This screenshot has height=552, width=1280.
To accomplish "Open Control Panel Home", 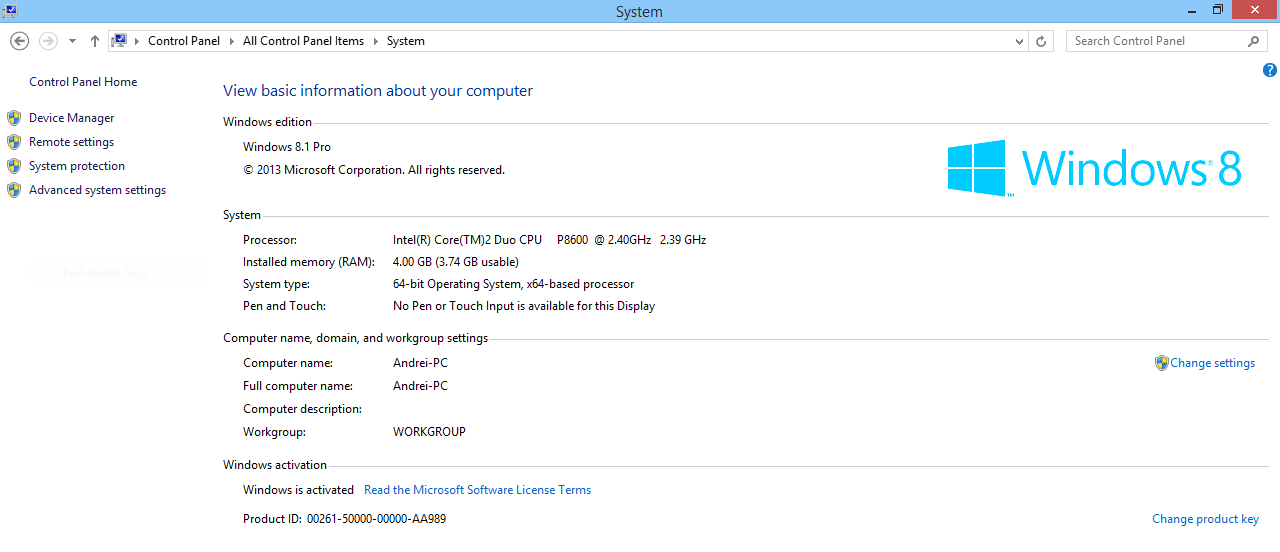I will (83, 82).
